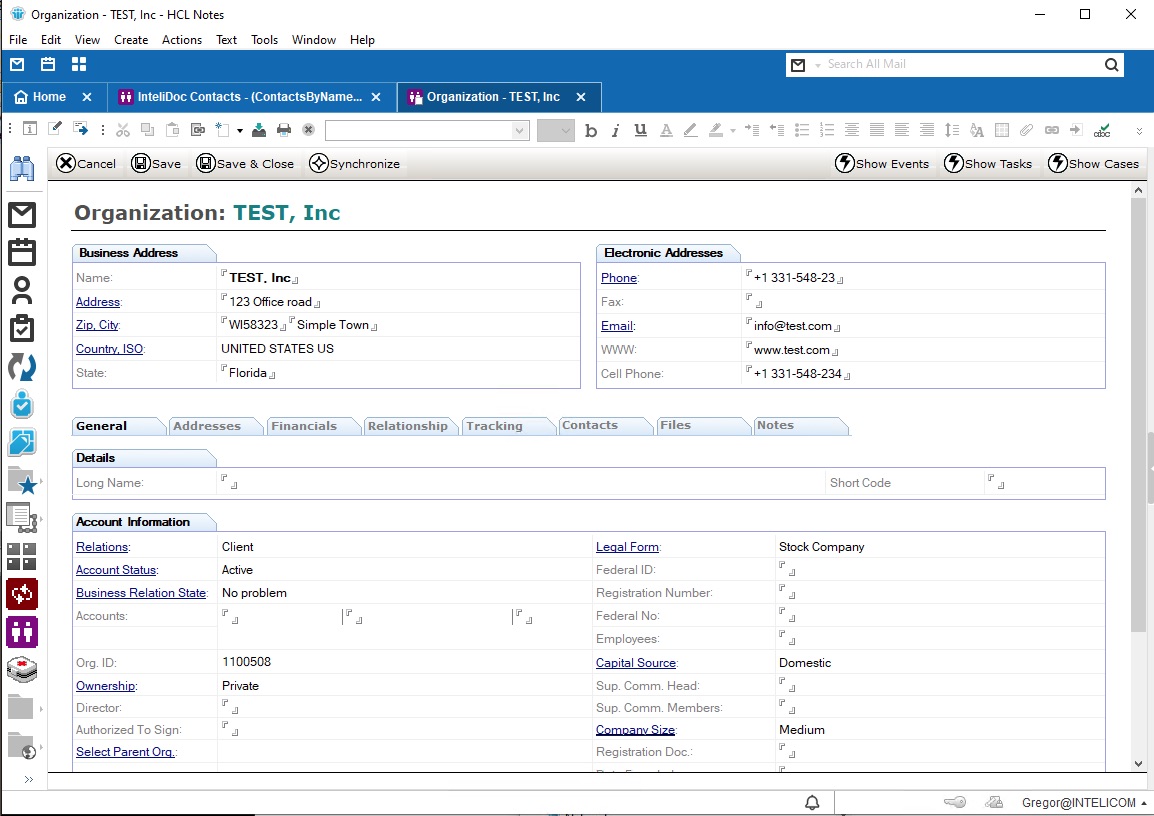Image resolution: width=1154 pixels, height=816 pixels.
Task: Click the Show Events button
Action: point(882,163)
